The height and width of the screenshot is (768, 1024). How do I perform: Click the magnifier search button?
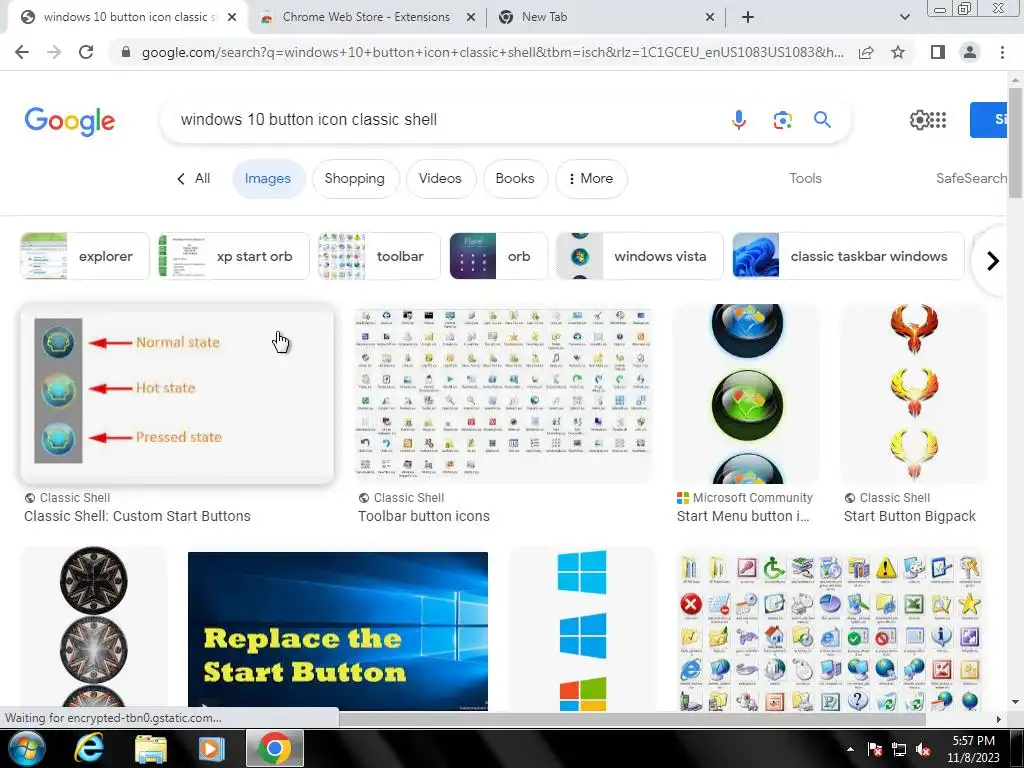point(822,120)
